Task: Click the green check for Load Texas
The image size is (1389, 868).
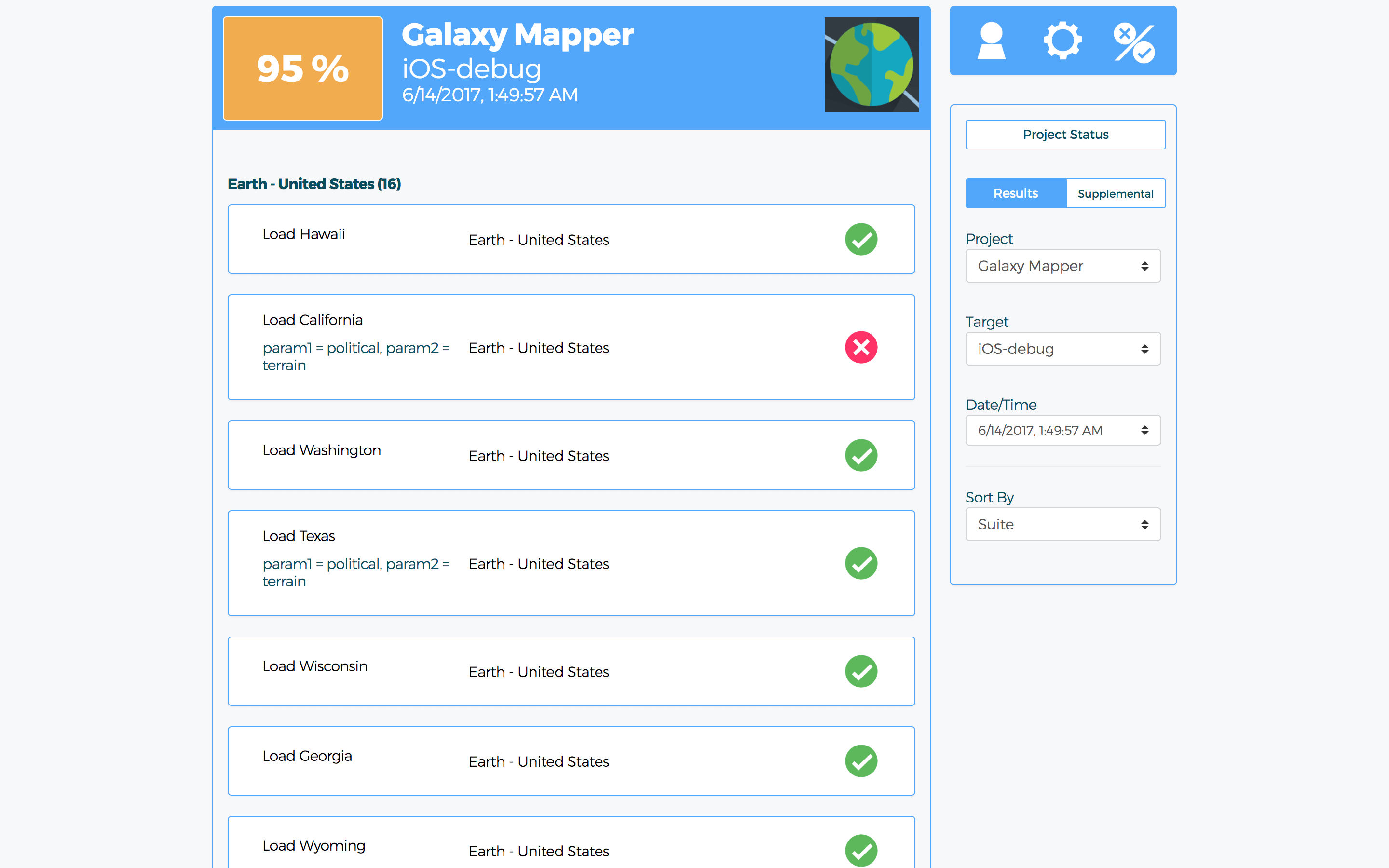Action: [x=861, y=563]
